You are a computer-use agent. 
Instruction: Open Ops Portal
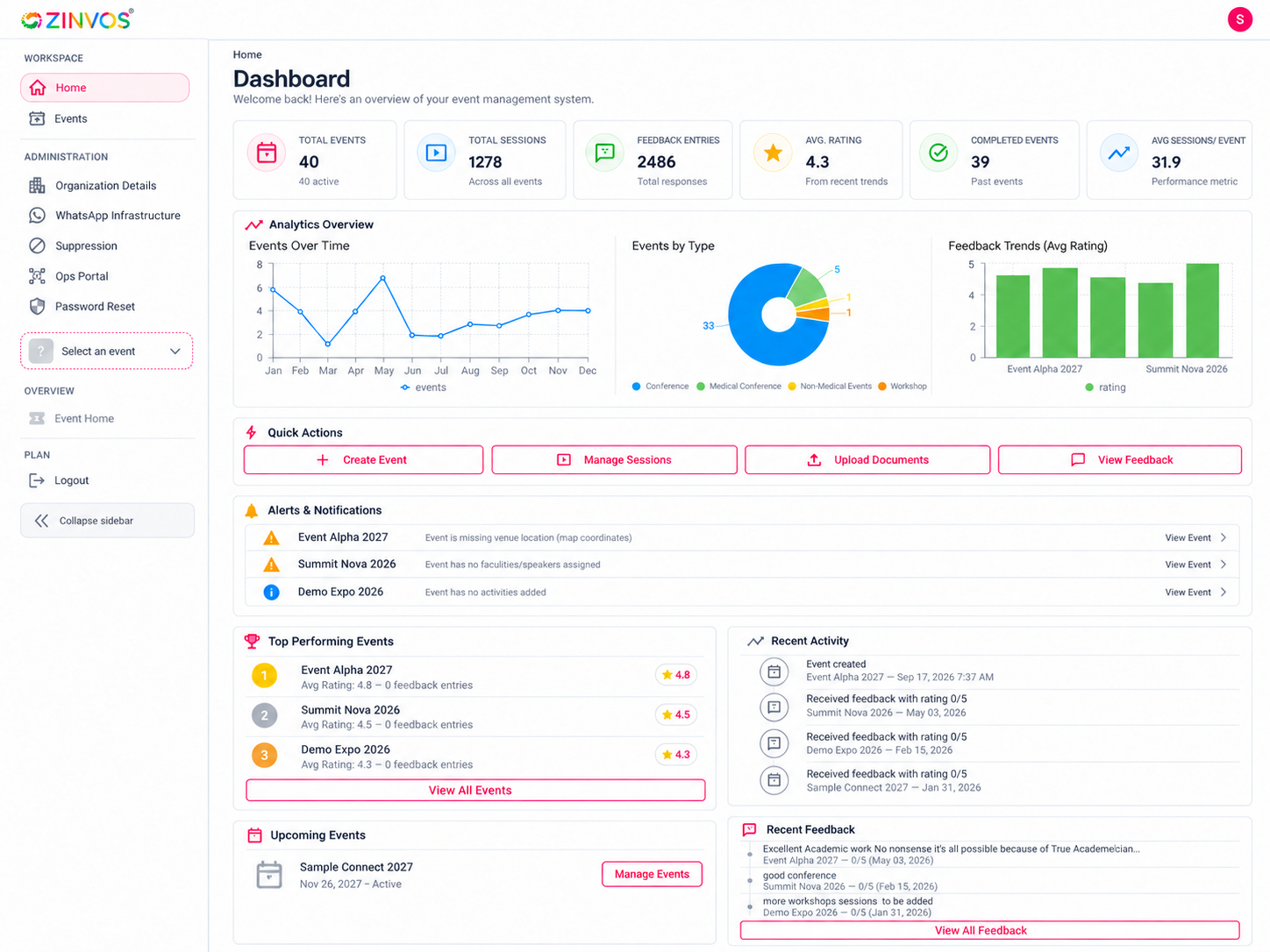click(105, 276)
